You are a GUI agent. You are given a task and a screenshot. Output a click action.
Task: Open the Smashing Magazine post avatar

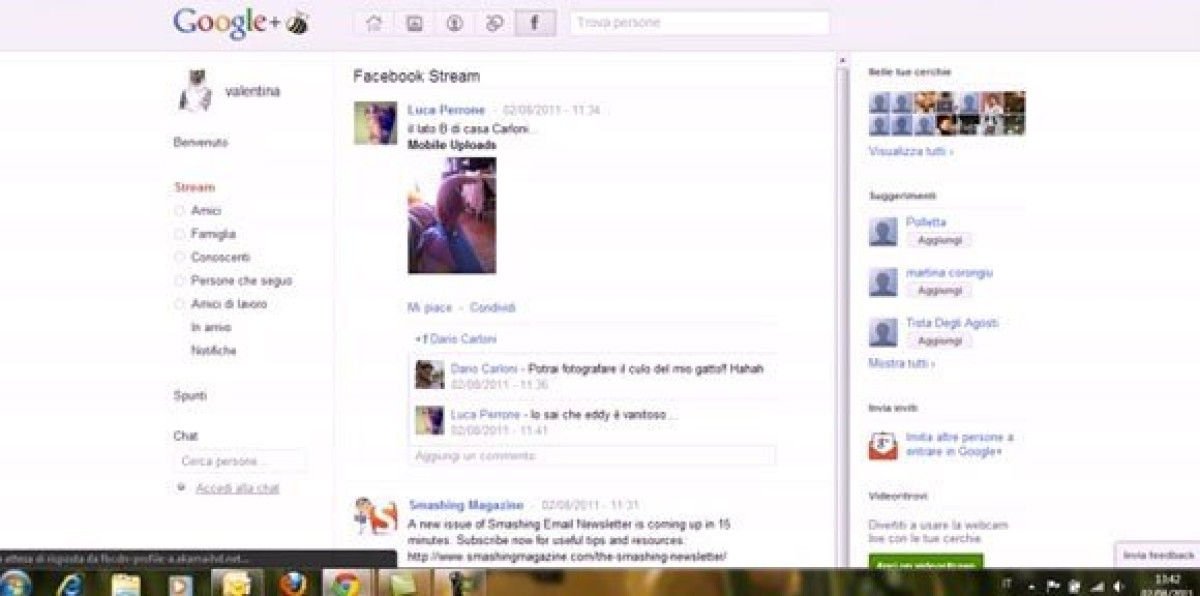pos(376,516)
